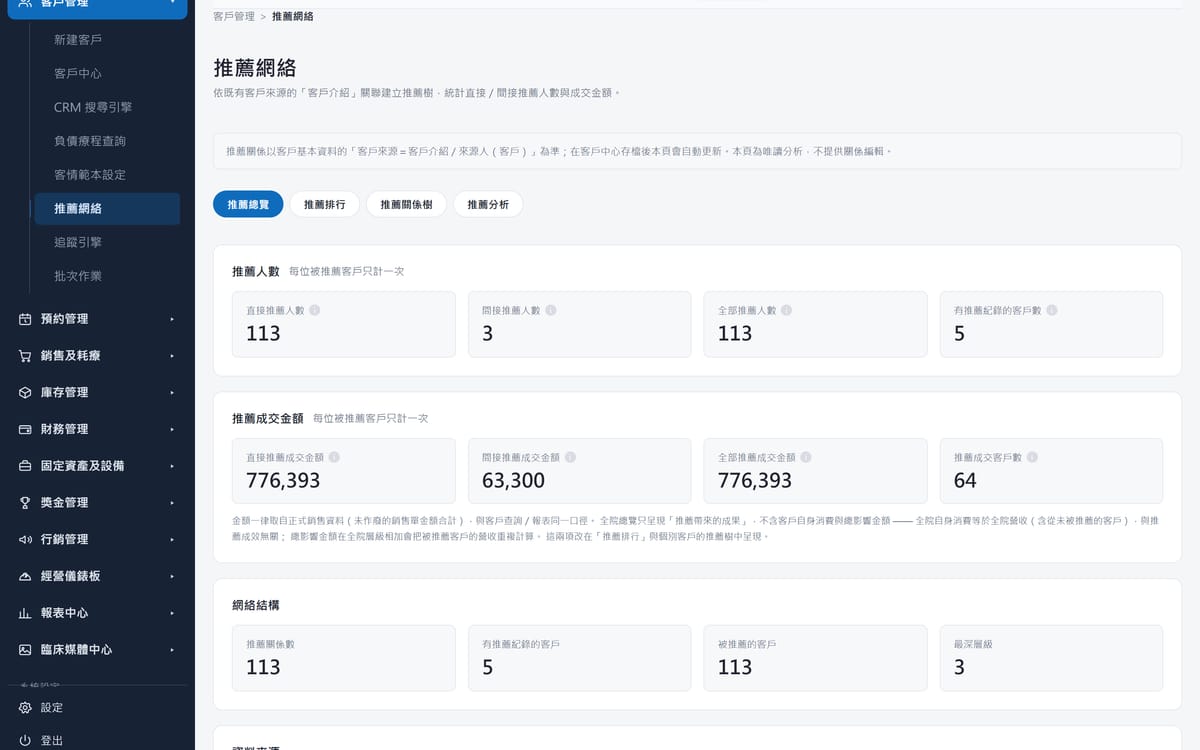Click the 行銷管理 megaphone icon
Screen dimensions: 1200x750
[25, 539]
